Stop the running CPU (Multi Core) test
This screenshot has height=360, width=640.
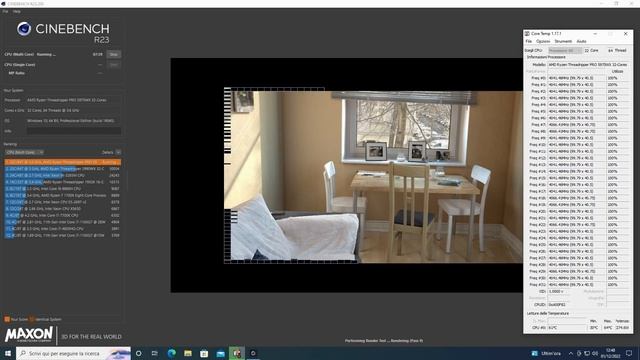[114, 54]
